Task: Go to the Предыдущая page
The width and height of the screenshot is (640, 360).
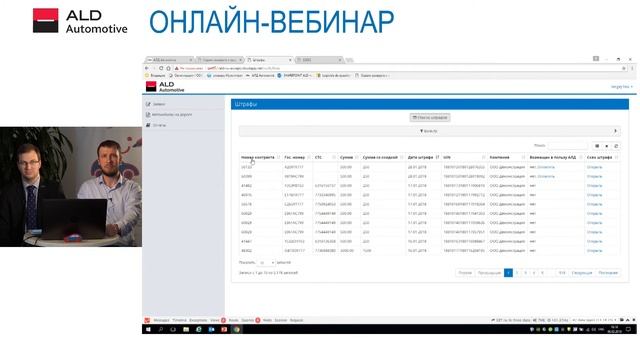Action: click(x=489, y=273)
